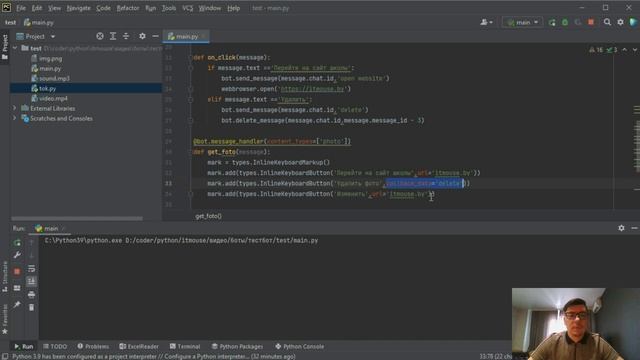Click the Expand All icon in Project panel

pos(113,36)
